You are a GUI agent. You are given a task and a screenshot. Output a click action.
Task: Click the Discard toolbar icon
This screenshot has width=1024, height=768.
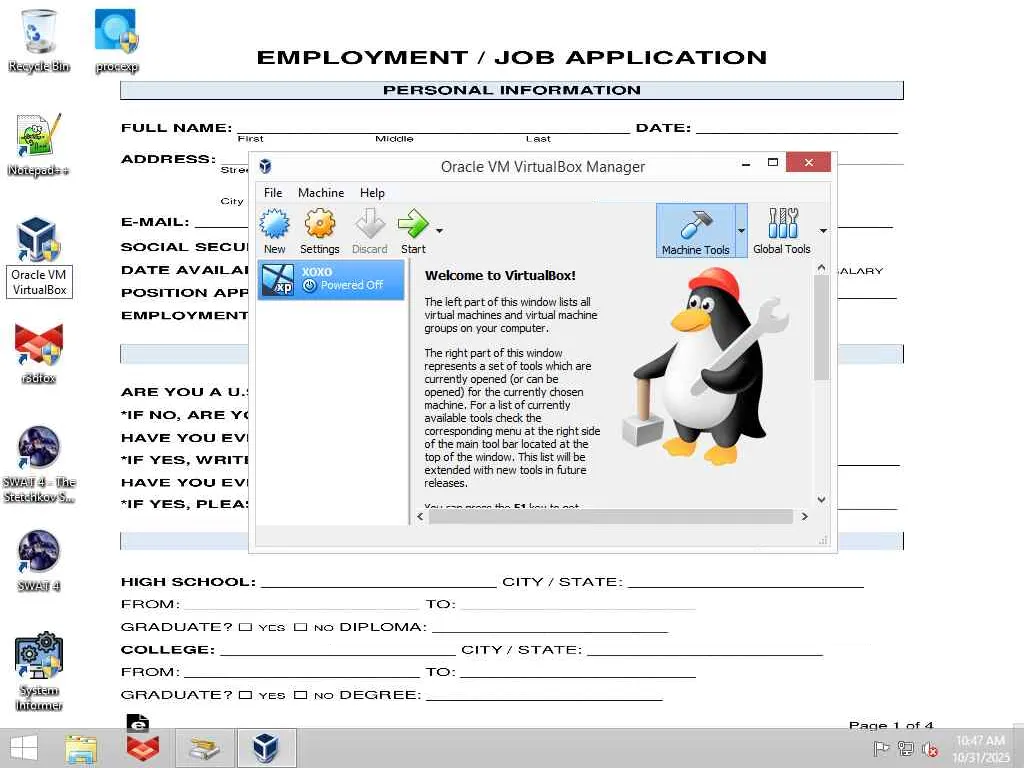370,231
